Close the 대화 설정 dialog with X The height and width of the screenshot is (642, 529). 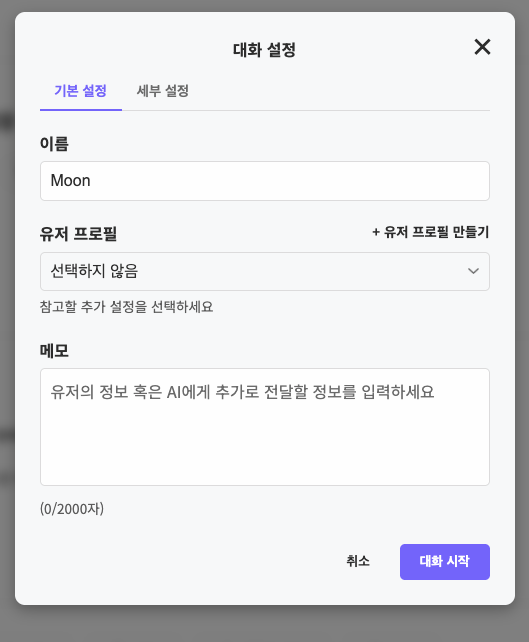pyautogui.click(x=482, y=47)
